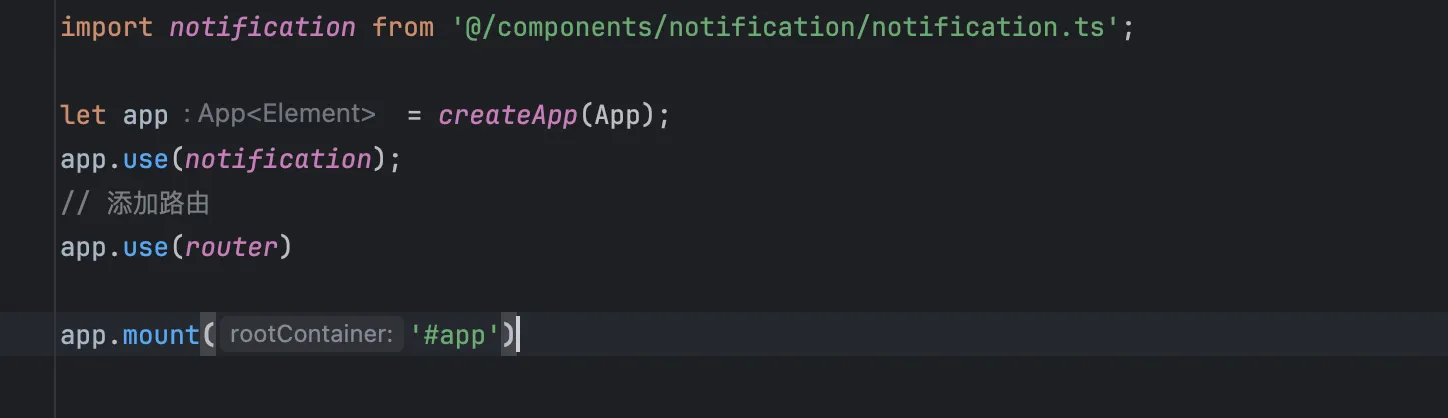The width and height of the screenshot is (1448, 418).
Task: Click the let keyword
Action: 83,115
